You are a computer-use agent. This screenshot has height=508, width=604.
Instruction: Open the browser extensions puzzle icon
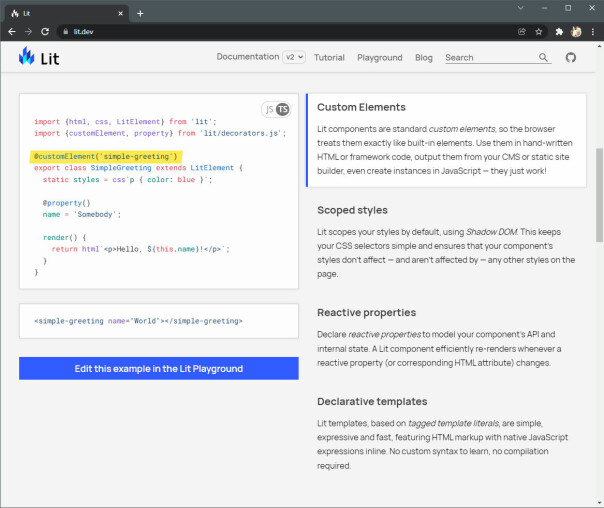pos(559,32)
